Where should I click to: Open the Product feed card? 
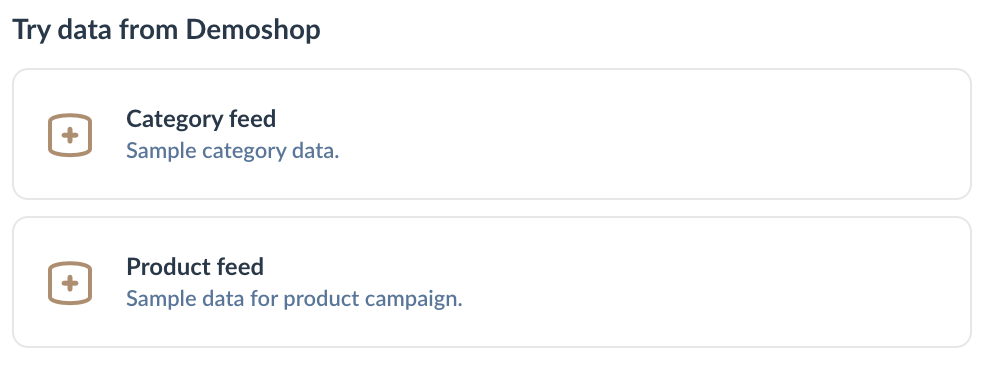click(x=492, y=282)
